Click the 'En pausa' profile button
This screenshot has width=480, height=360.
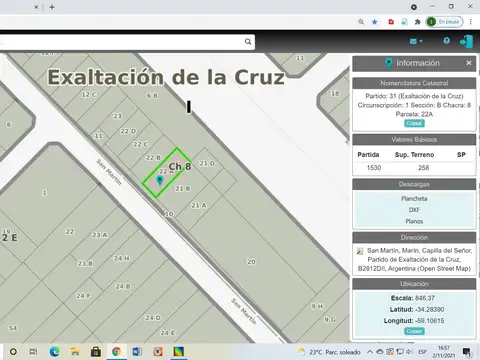tap(445, 22)
